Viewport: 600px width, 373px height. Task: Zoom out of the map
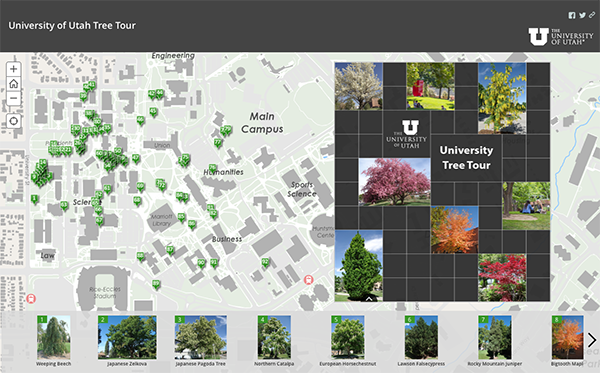pos(14,98)
